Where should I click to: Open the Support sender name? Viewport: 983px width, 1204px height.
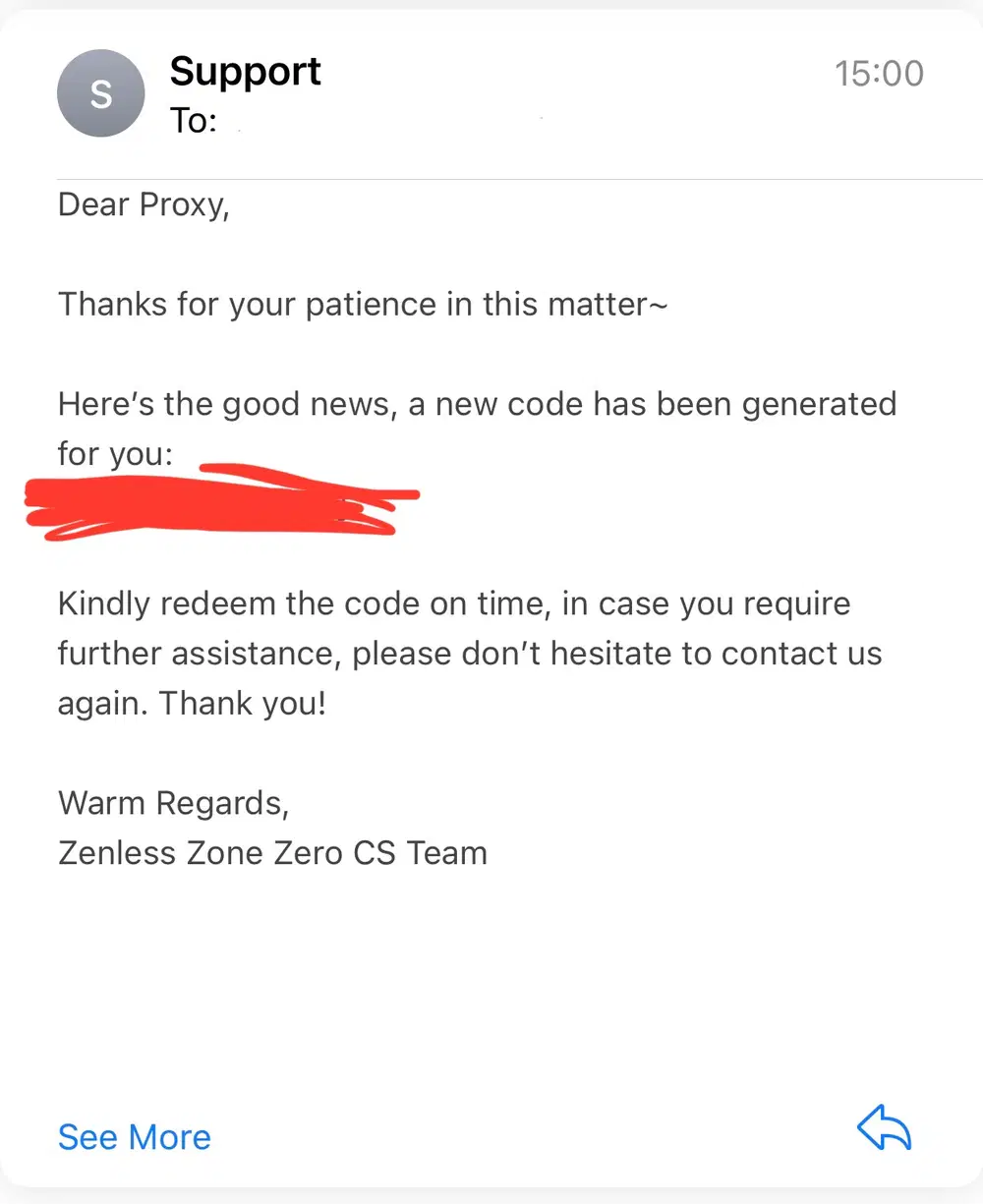[x=245, y=71]
